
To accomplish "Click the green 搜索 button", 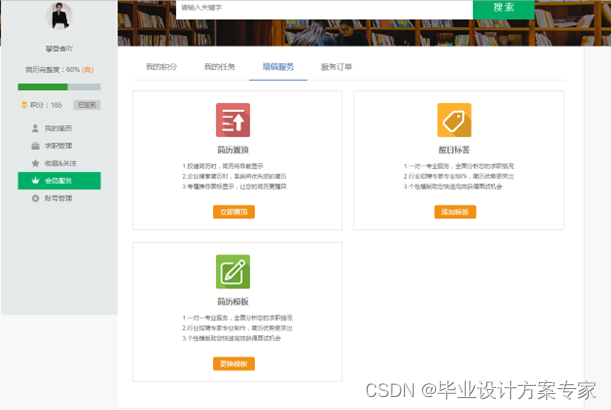I will click(x=503, y=9).
